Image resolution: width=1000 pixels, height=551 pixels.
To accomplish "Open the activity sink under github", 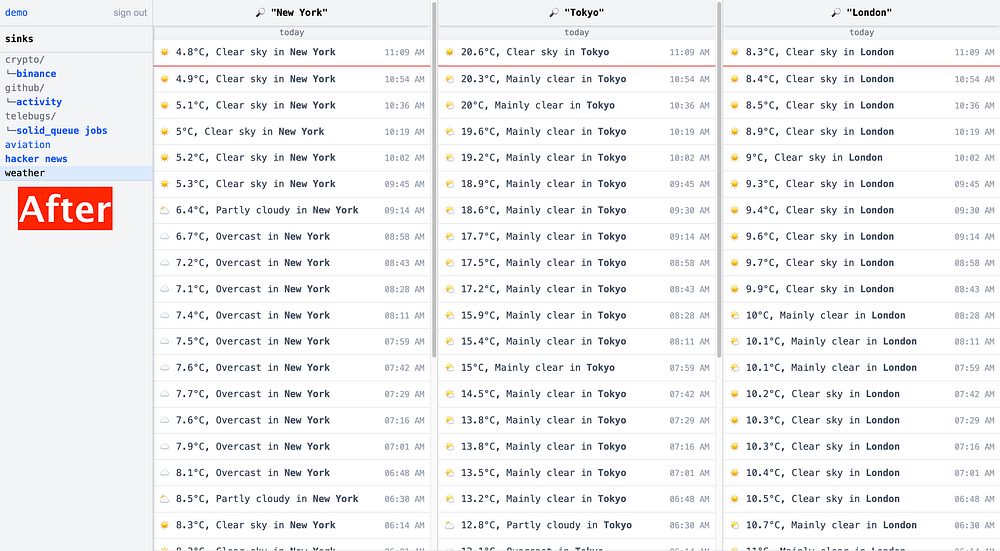I will (39, 102).
